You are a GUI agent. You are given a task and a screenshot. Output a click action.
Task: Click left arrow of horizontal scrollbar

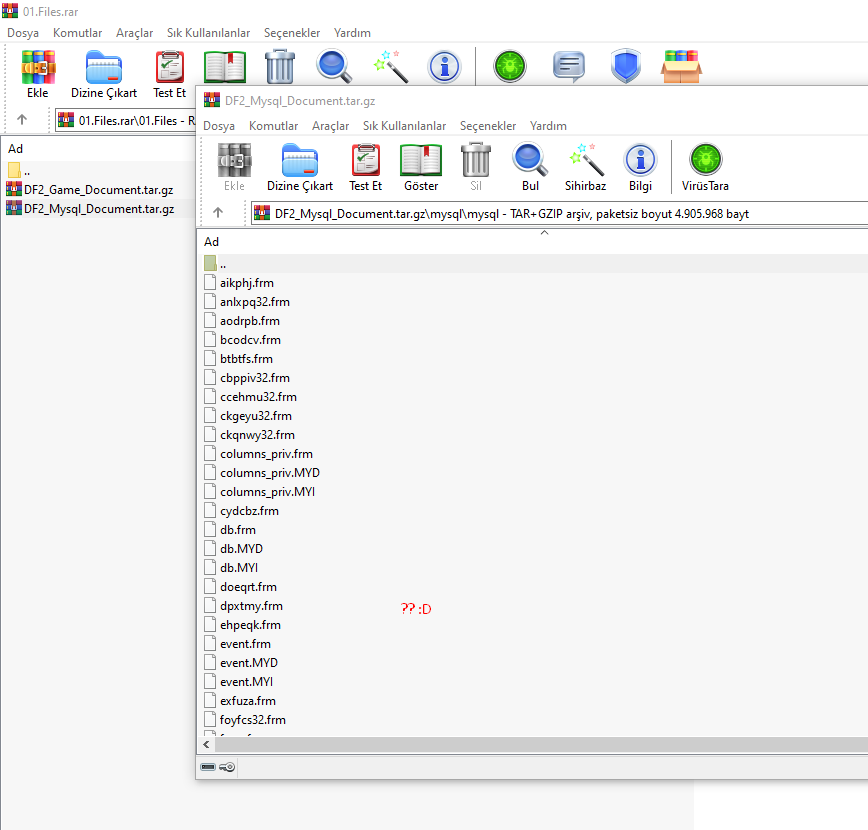(206, 745)
